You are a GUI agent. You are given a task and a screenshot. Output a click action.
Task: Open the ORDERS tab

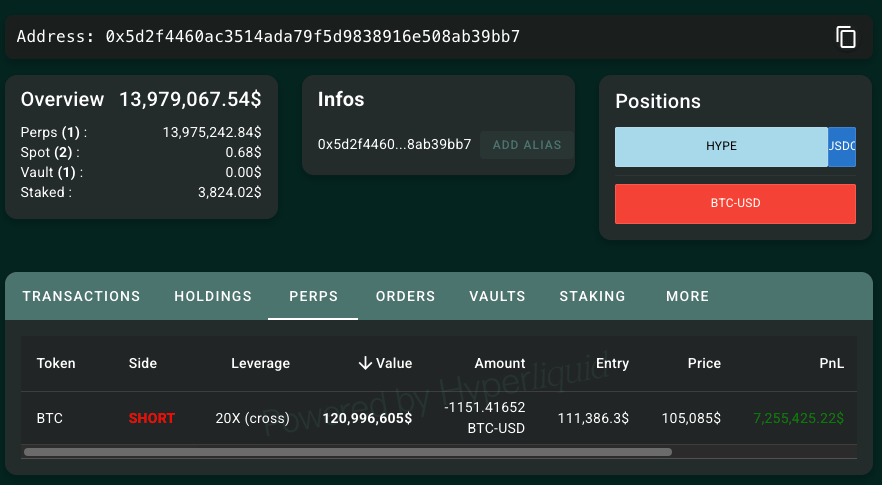[405, 297]
